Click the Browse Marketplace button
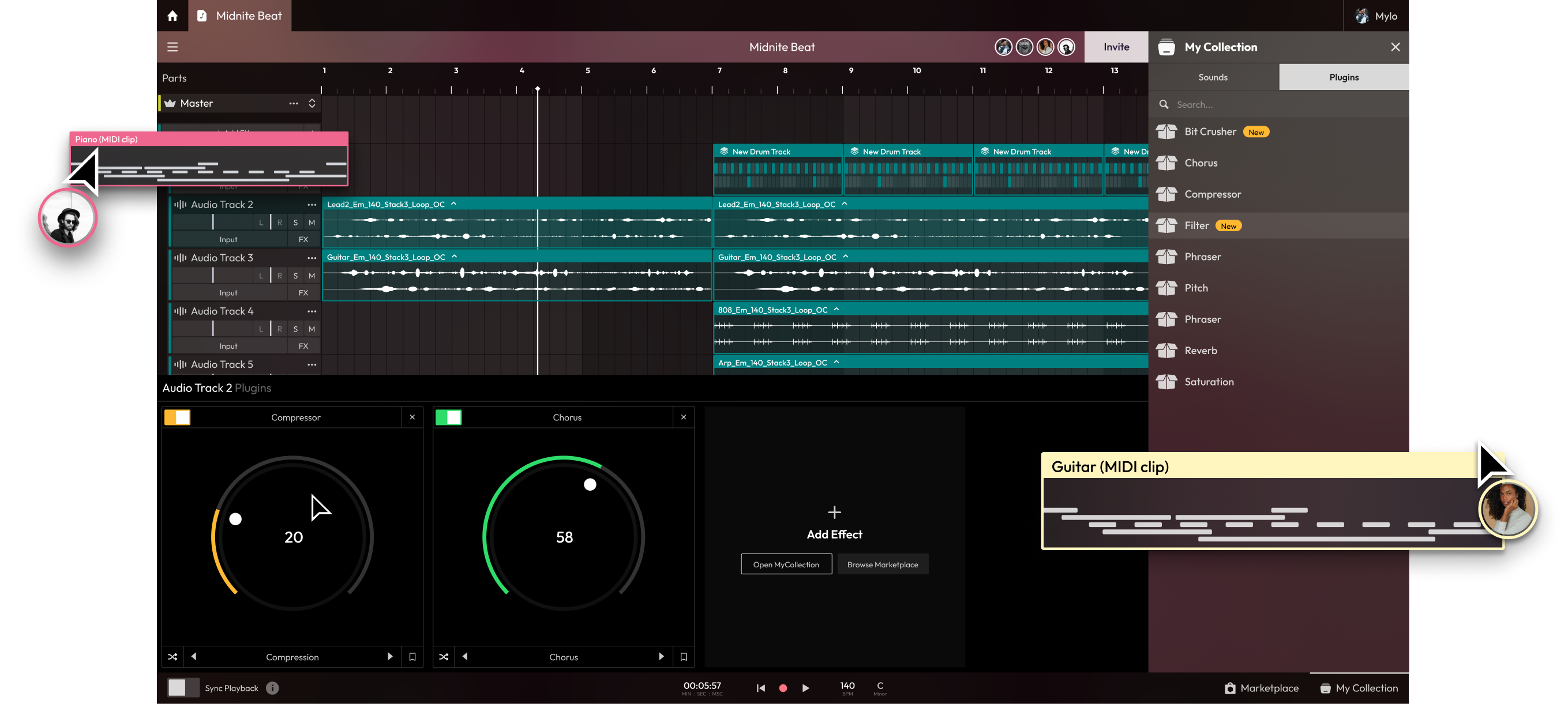The height and width of the screenshot is (704, 1568). point(883,564)
